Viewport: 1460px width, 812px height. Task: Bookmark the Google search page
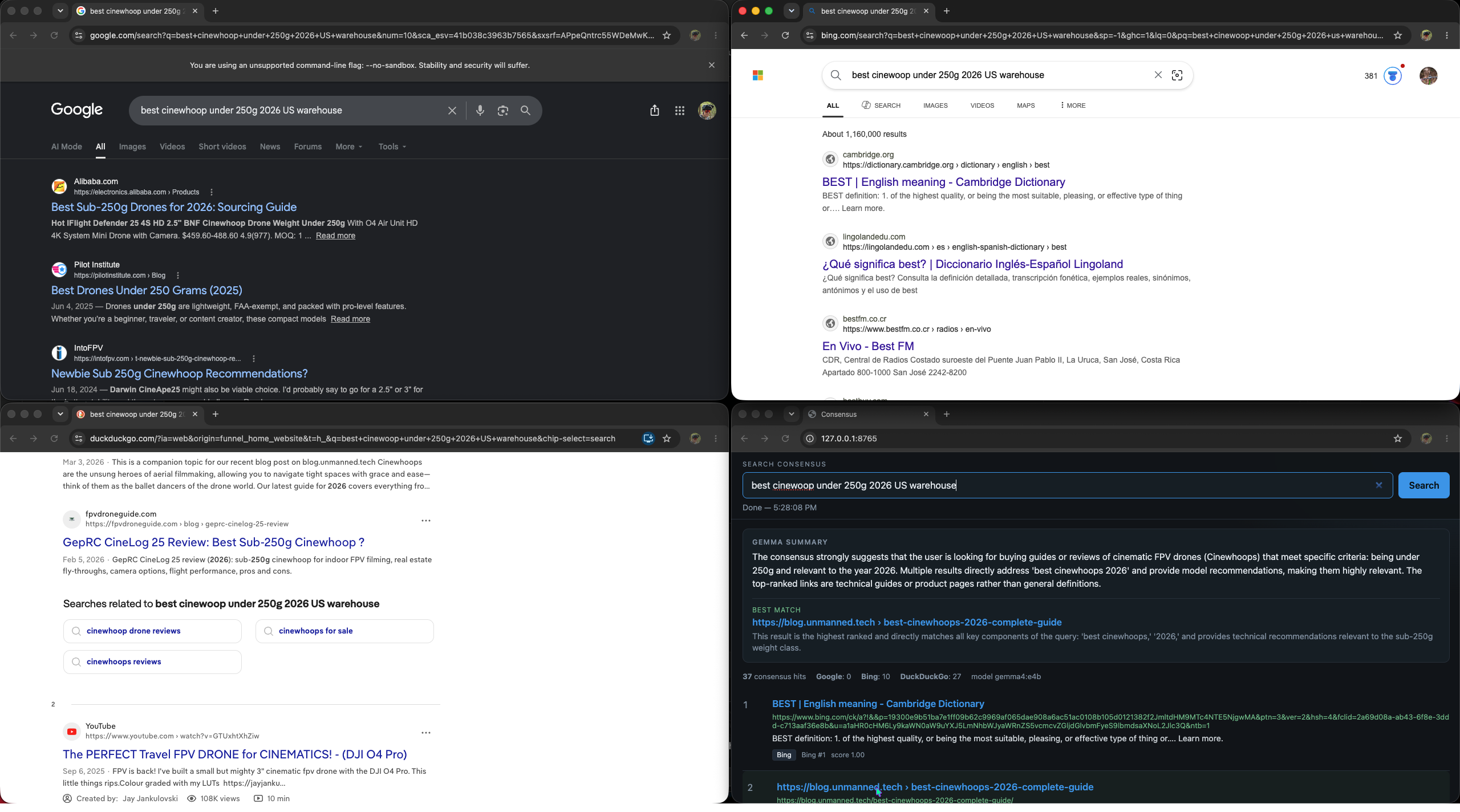click(x=666, y=35)
